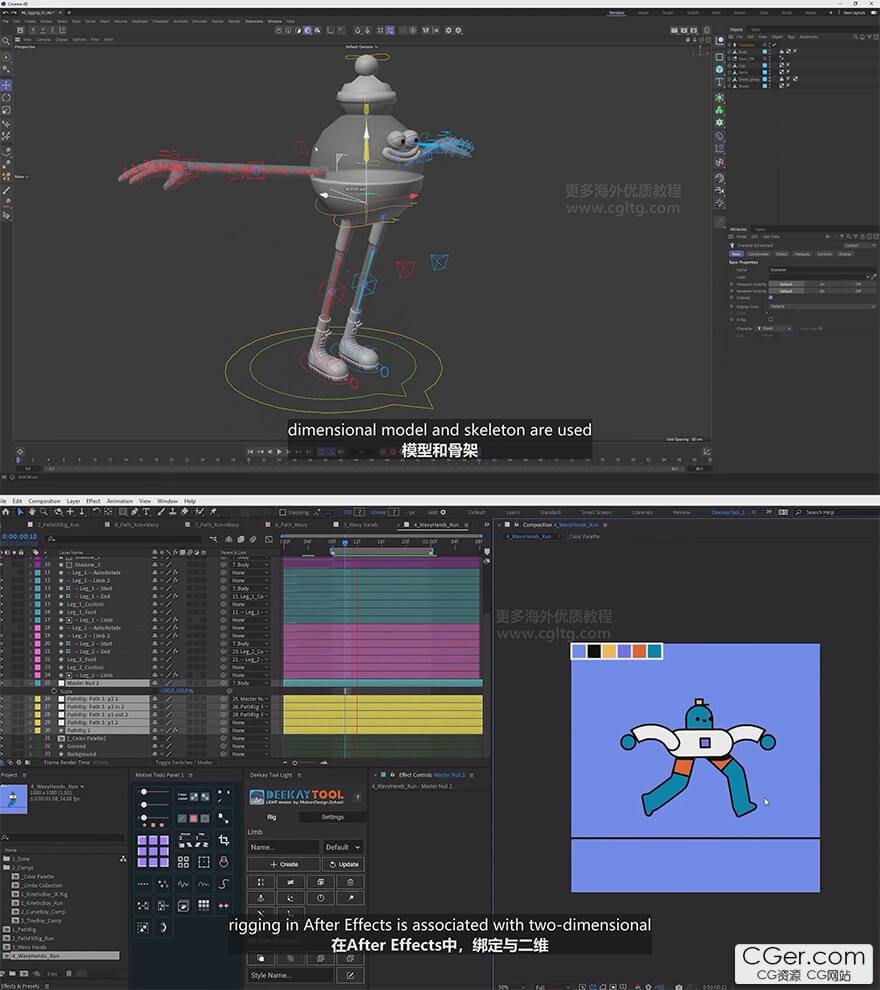Viewport: 880px width, 990px height.
Task: Click the Cinema 4D Move tool icon
Action: click(6, 85)
